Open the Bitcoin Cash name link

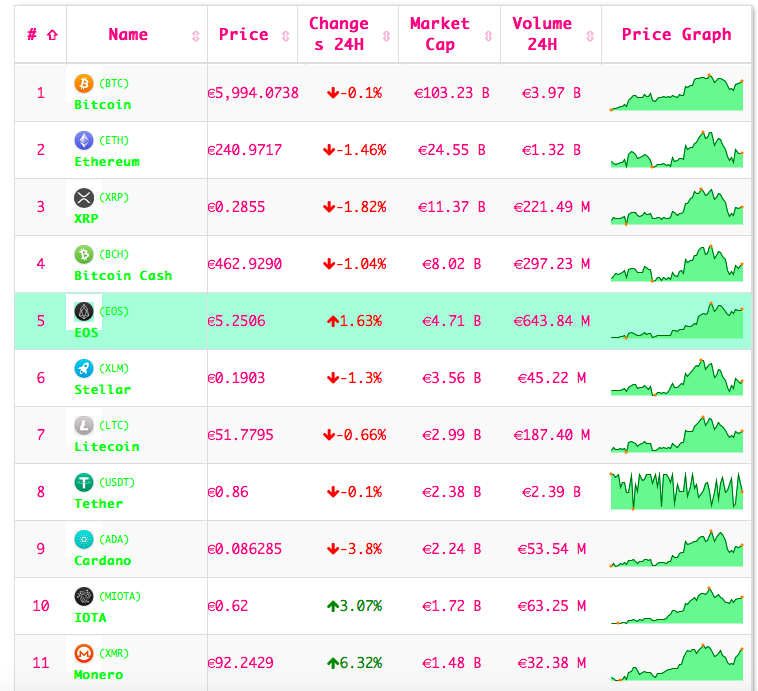point(123,275)
